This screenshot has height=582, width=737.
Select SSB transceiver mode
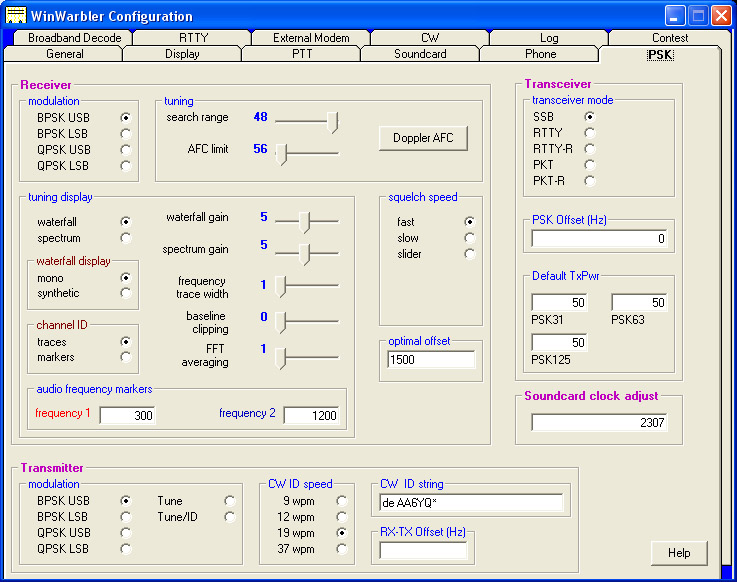(x=589, y=117)
